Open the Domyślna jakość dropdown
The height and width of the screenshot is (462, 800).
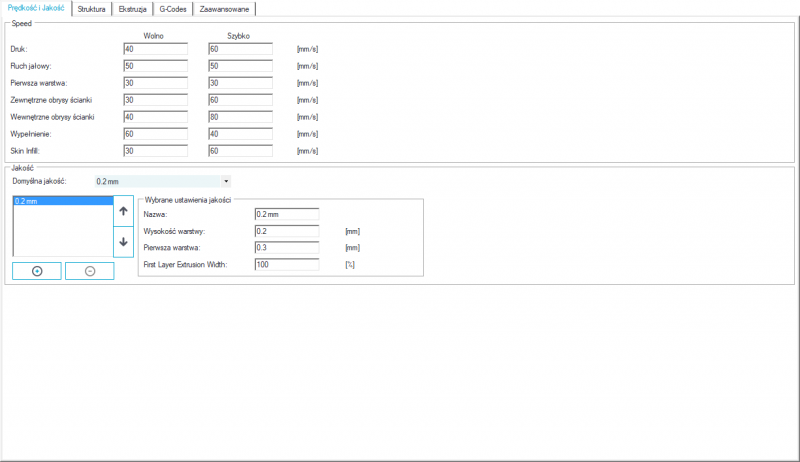coord(161,181)
